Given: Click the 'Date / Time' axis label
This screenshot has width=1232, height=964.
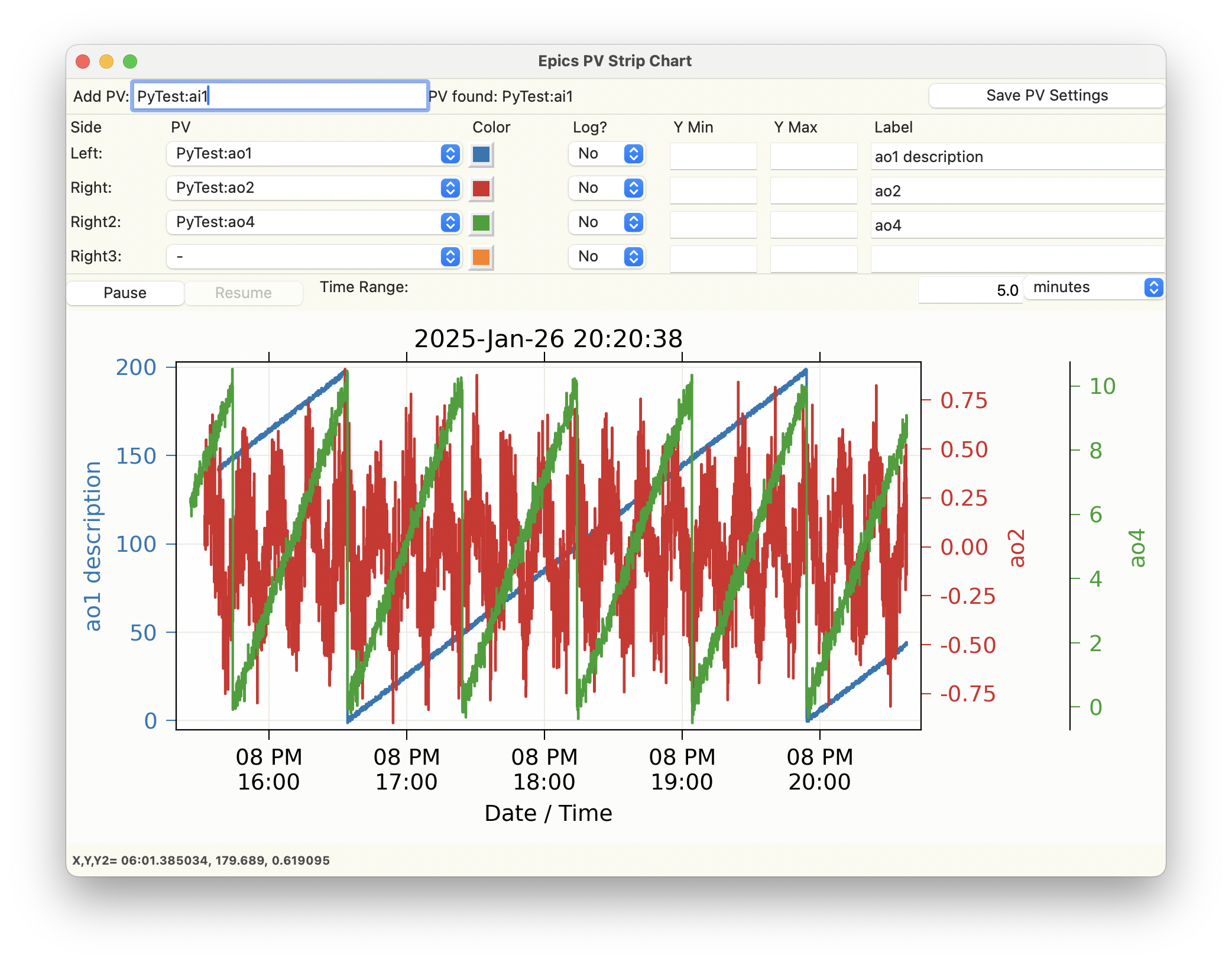Looking at the screenshot, I should [548, 813].
